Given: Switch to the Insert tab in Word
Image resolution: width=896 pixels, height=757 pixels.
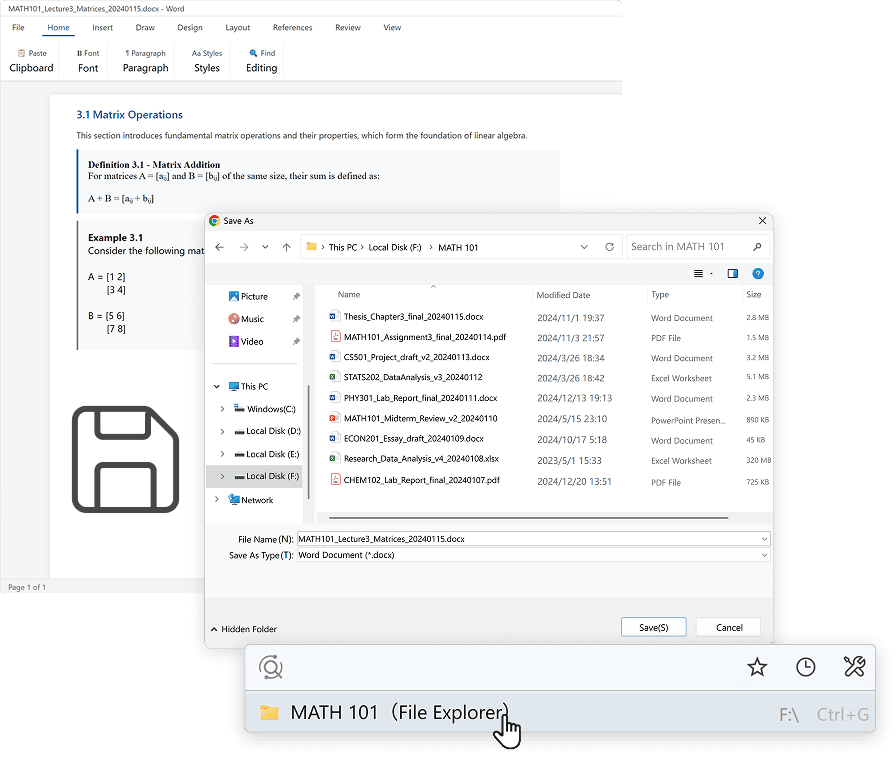Looking at the screenshot, I should [x=102, y=27].
